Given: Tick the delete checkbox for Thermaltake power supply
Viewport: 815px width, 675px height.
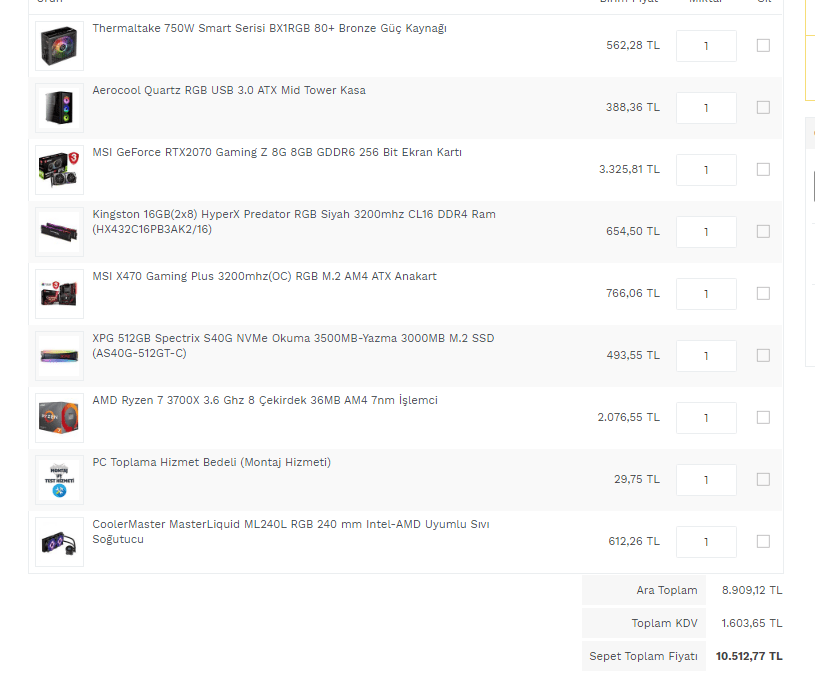Looking at the screenshot, I should pos(763,46).
